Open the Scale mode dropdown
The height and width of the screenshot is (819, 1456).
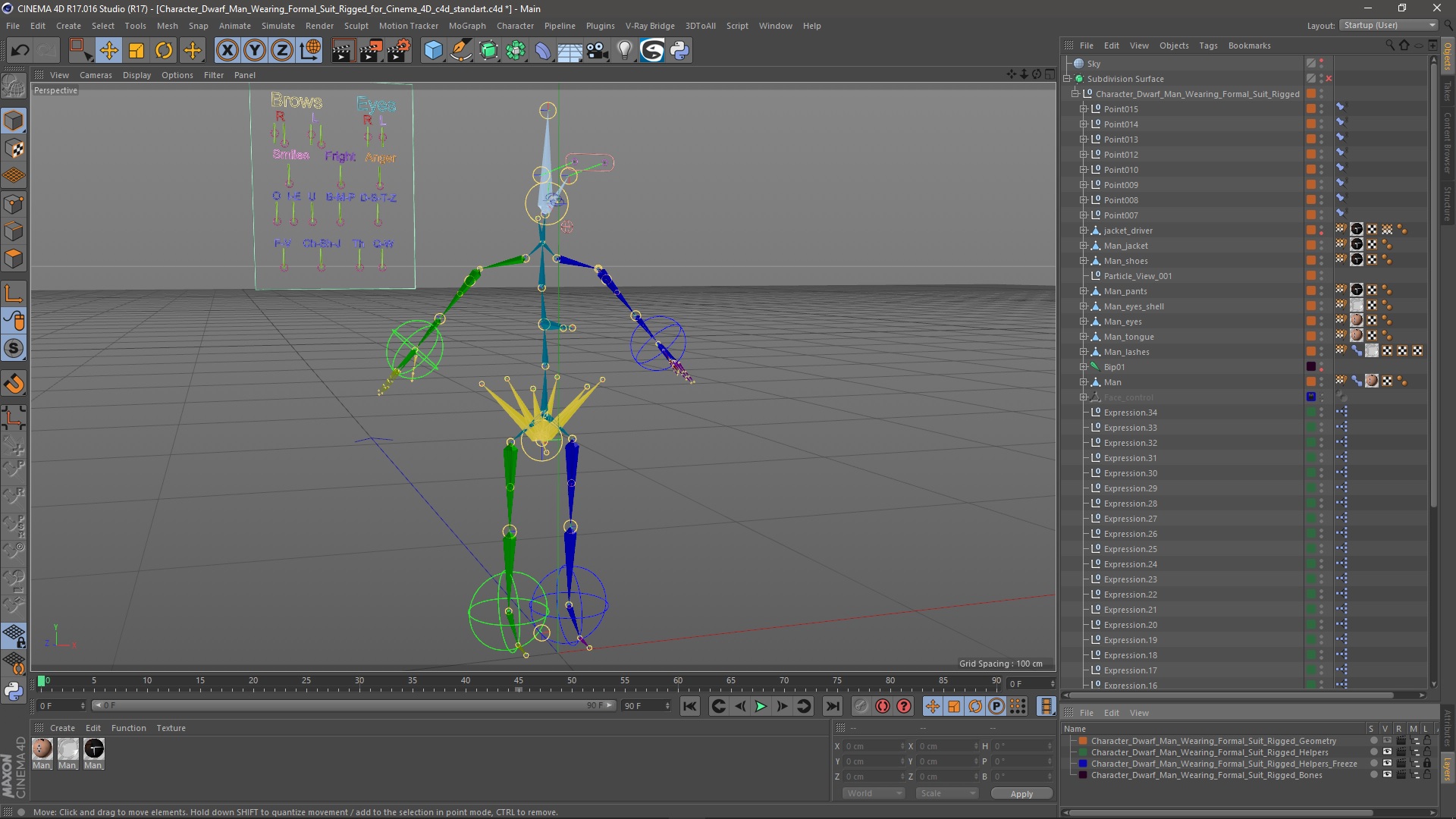coord(947,793)
